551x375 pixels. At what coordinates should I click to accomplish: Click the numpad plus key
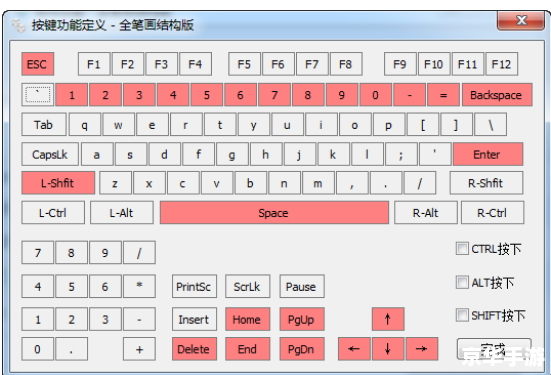tap(140, 349)
